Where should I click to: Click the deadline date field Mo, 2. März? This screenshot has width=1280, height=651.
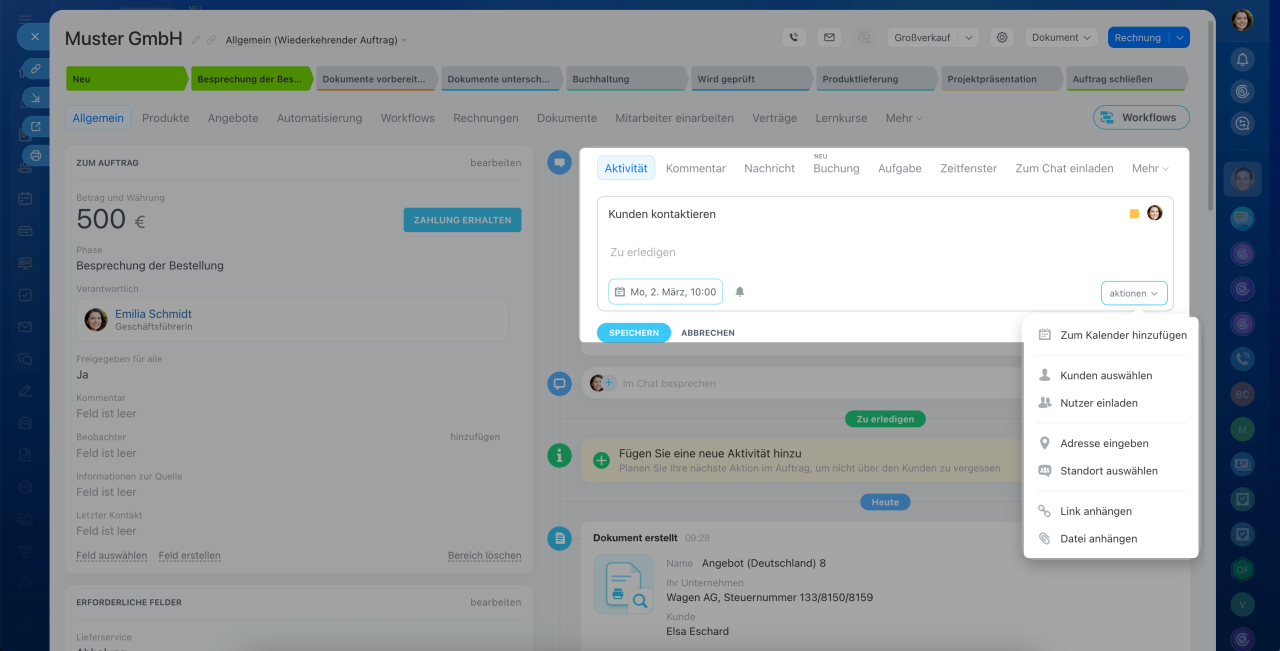[665, 292]
